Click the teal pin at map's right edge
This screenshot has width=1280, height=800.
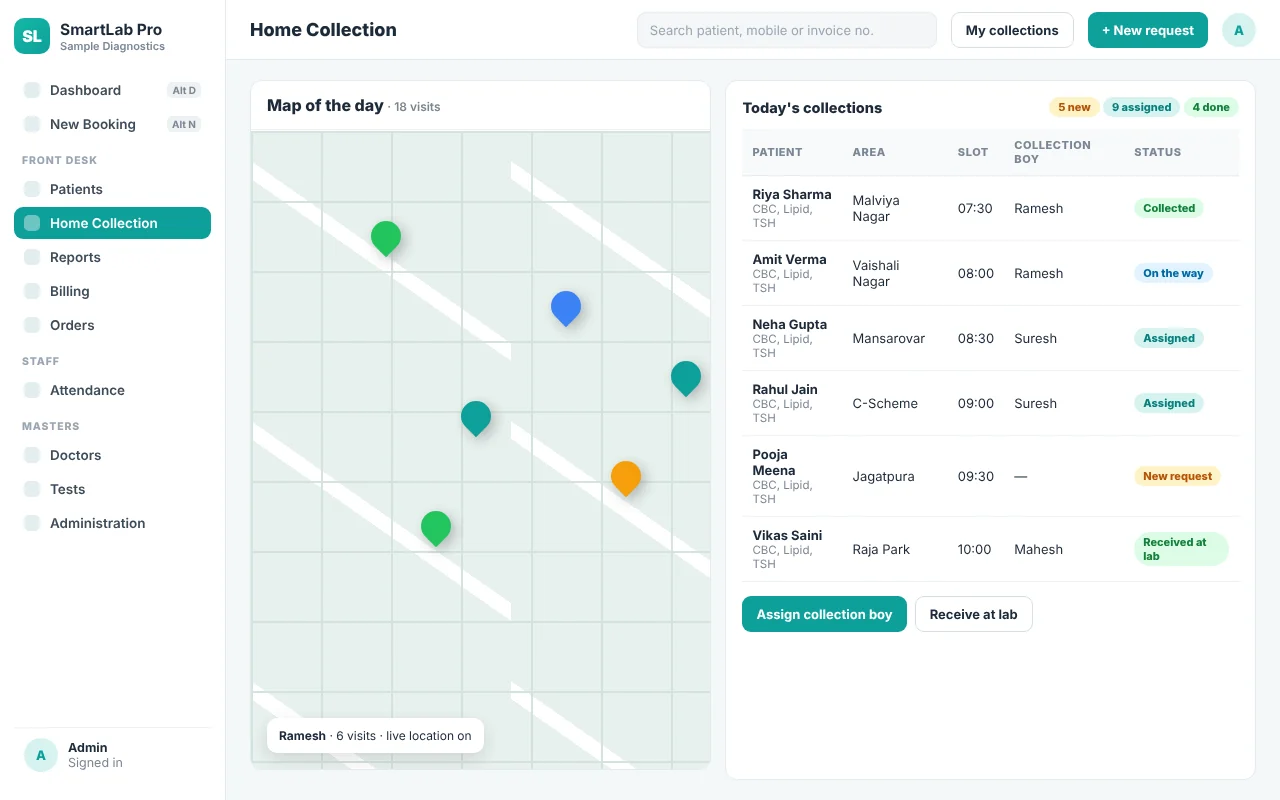click(686, 378)
